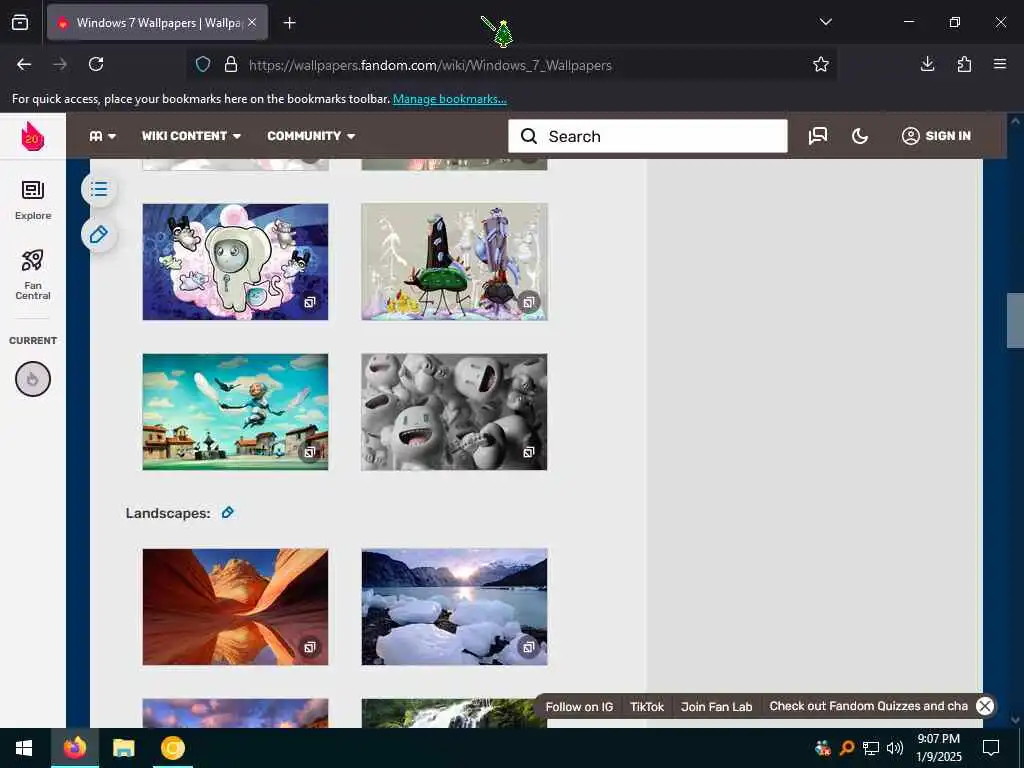The image size is (1024, 768).
Task: Click the floating pencil edit page button
Action: (99, 234)
